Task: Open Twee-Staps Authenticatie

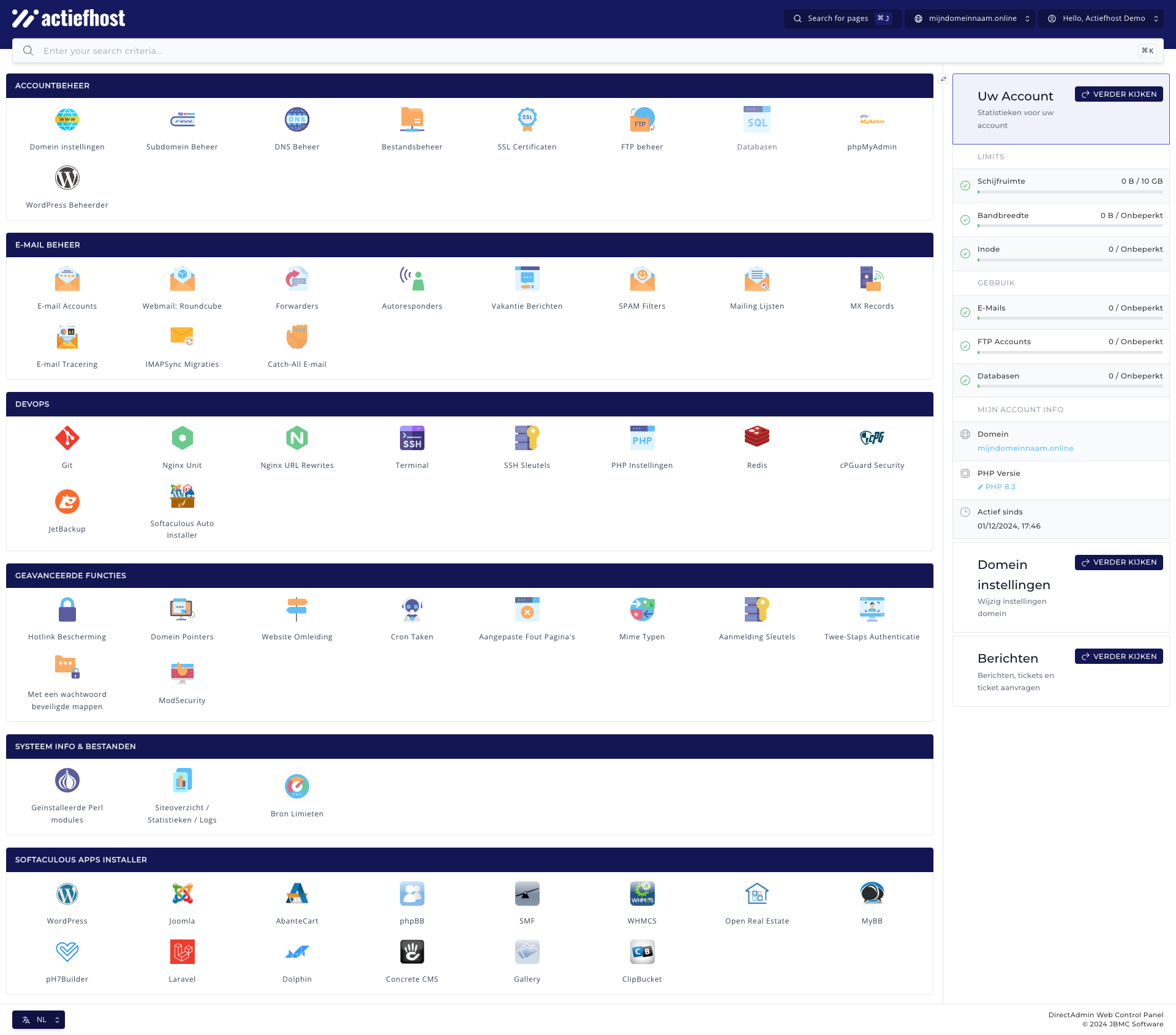Action: [872, 610]
